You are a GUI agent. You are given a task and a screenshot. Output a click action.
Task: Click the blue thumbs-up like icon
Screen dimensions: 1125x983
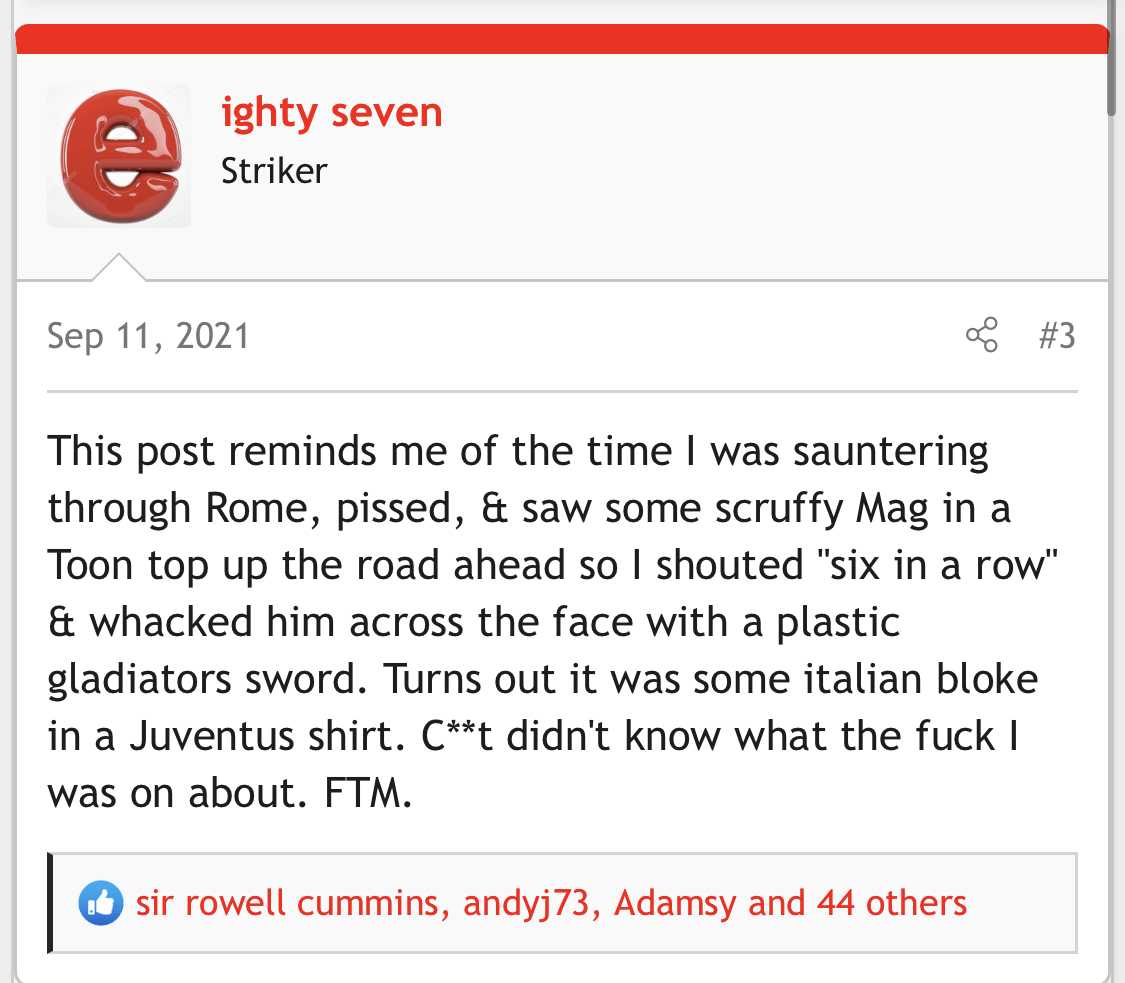coord(100,903)
